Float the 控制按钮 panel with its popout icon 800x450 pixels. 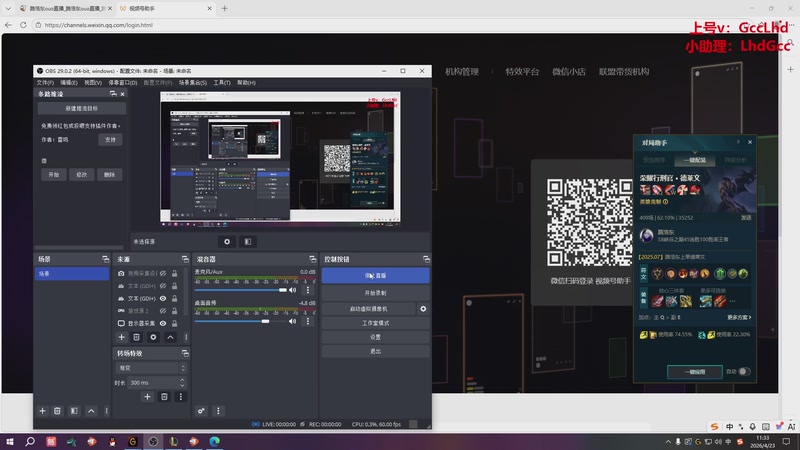coord(426,259)
